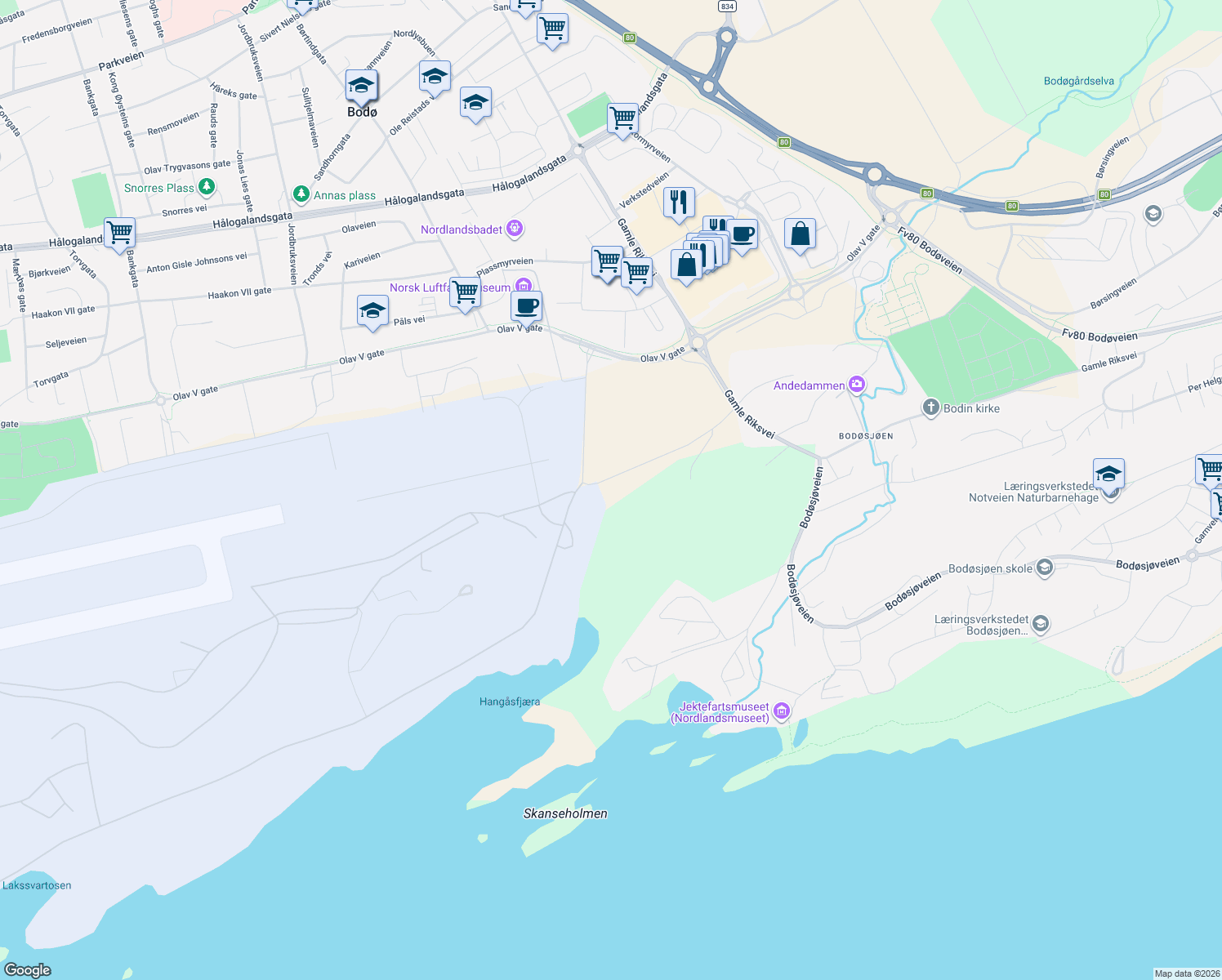Select the Andedammen camera marker
The width and height of the screenshot is (1222, 980).
(856, 385)
